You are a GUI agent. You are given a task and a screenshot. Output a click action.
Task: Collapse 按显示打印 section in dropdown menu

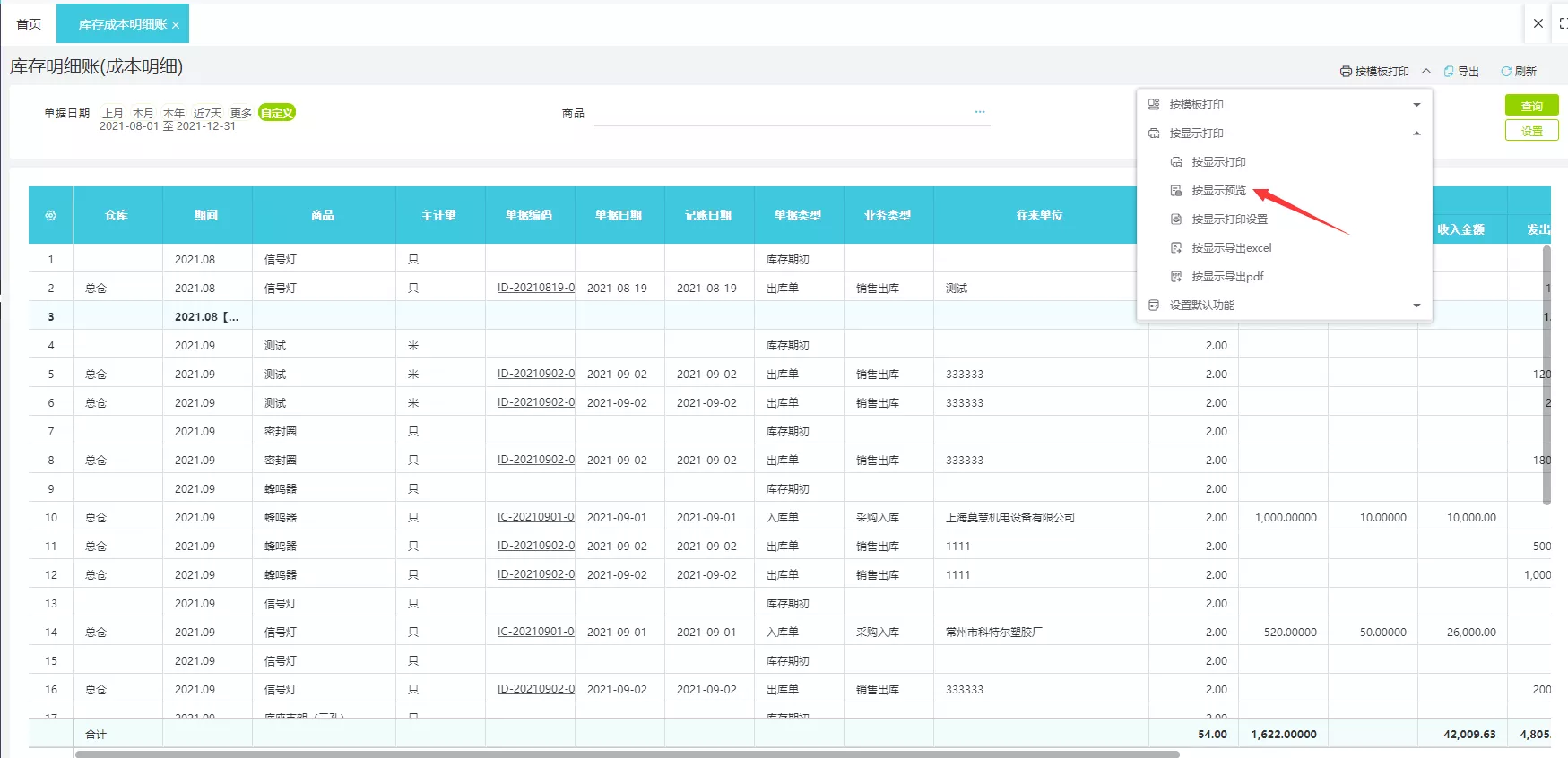1416,134
